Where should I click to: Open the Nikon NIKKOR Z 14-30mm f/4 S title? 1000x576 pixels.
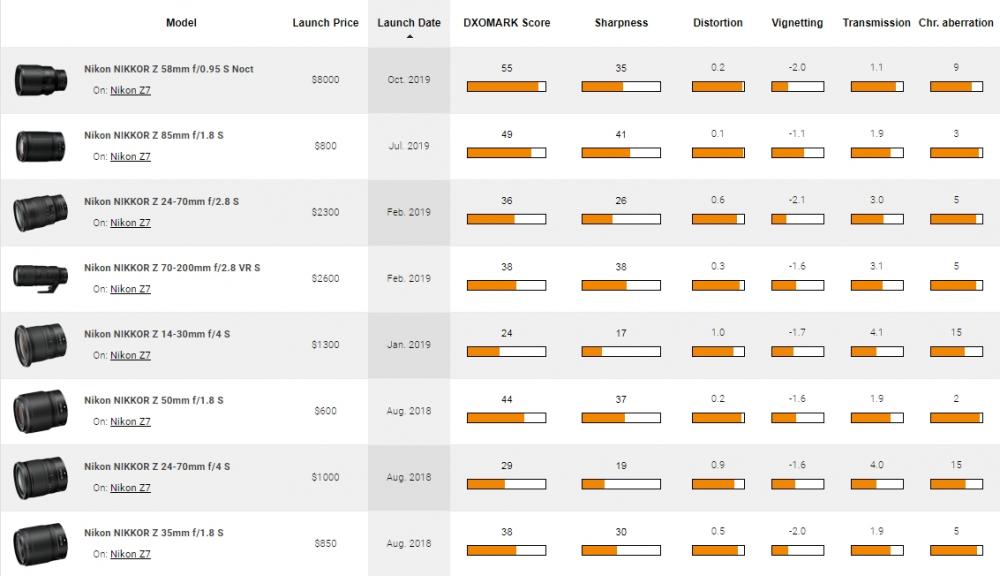pyautogui.click(x=157, y=334)
